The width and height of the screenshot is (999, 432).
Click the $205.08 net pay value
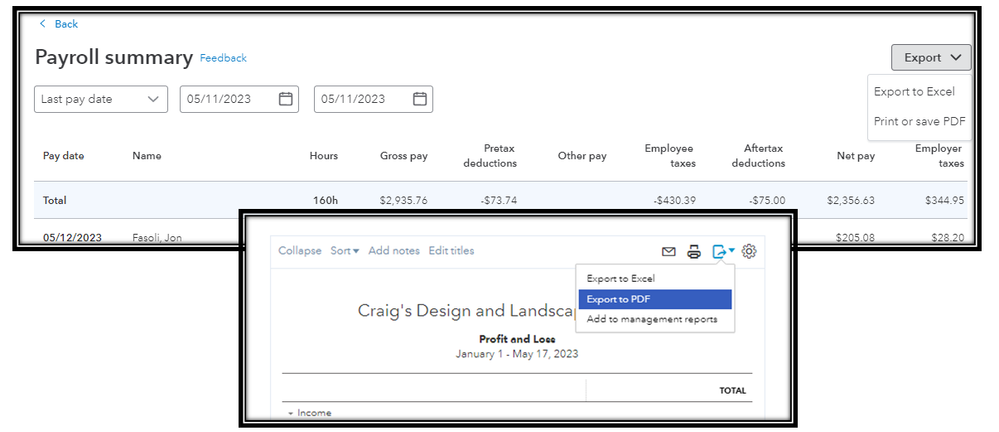pyautogui.click(x=855, y=238)
